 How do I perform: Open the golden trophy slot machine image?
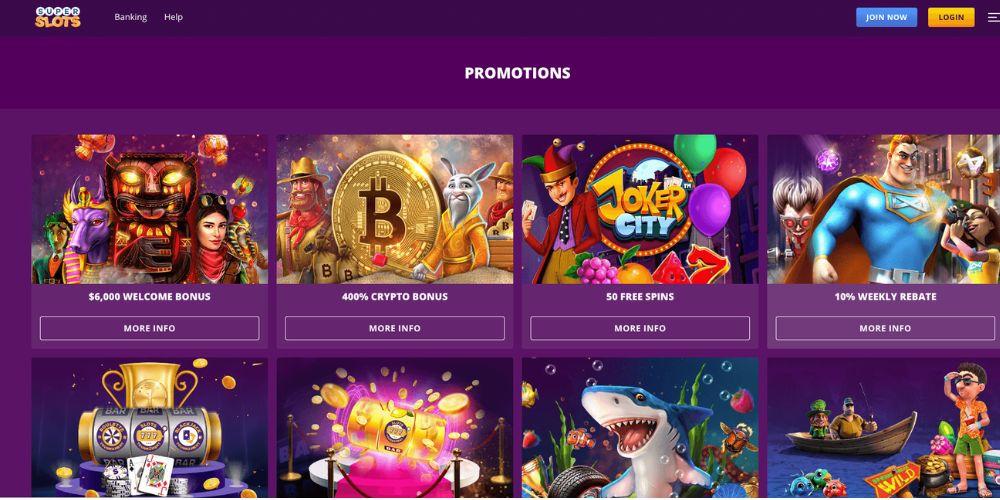[x=150, y=427]
